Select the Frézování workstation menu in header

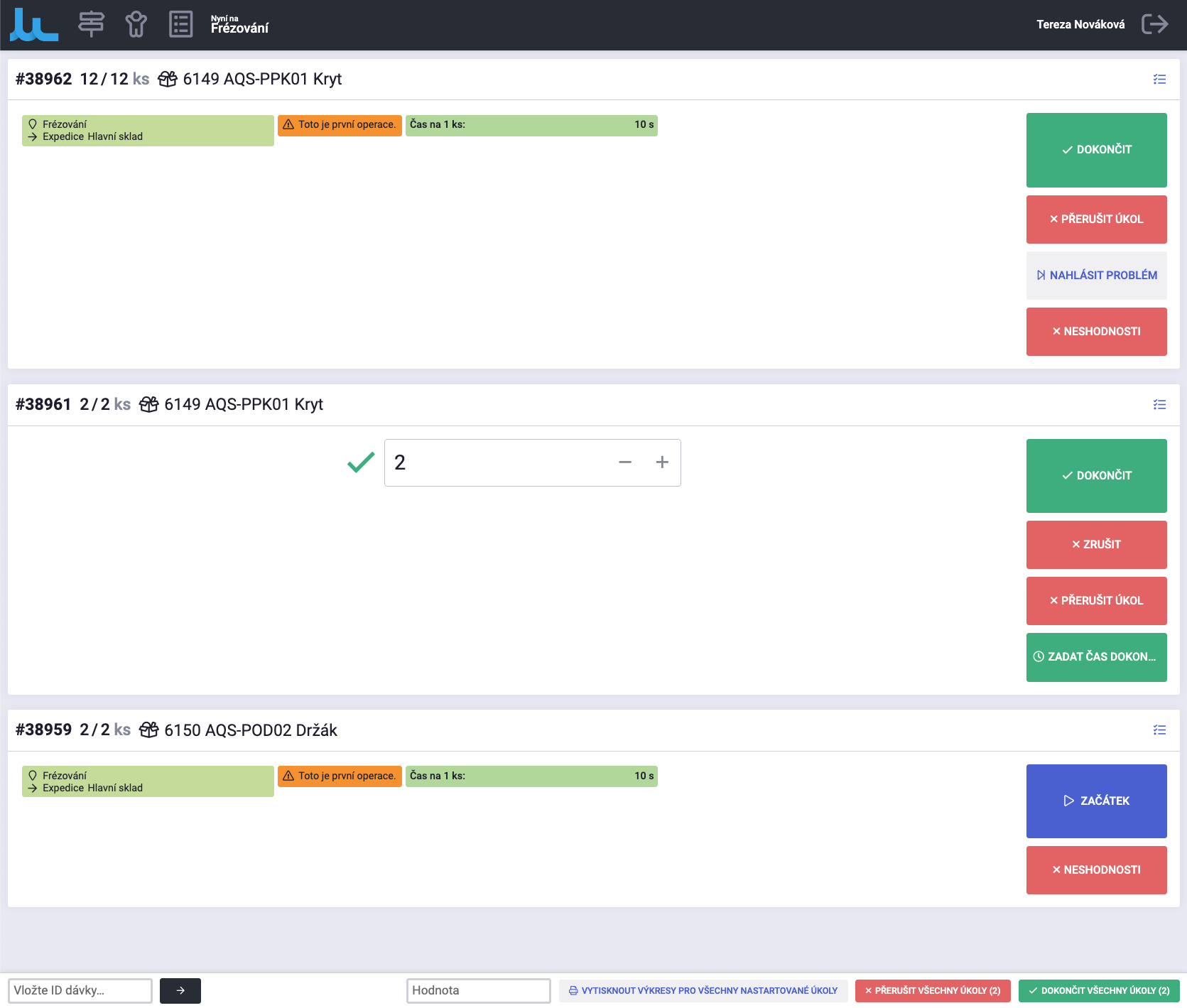[x=239, y=25]
